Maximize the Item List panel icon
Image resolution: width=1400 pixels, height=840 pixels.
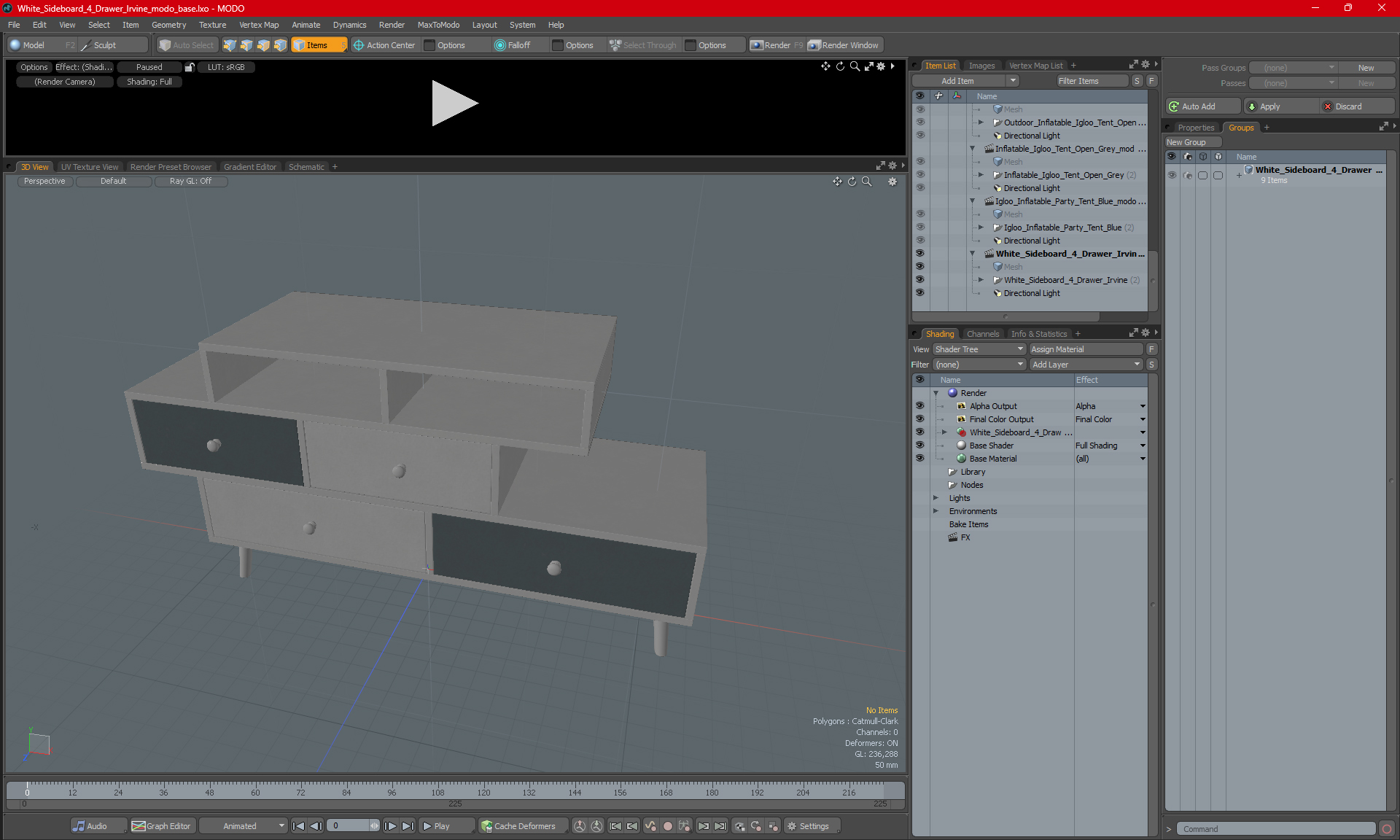click(1134, 65)
